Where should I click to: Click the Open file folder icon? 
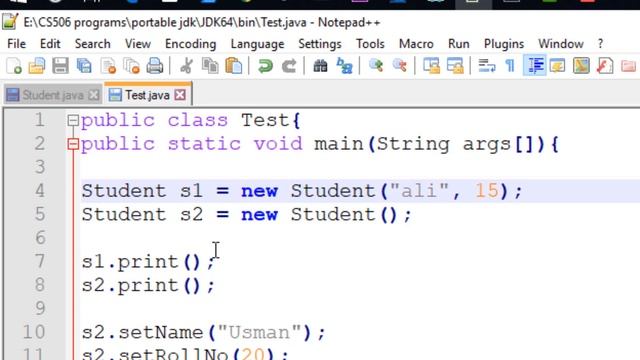pyautogui.click(x=37, y=66)
